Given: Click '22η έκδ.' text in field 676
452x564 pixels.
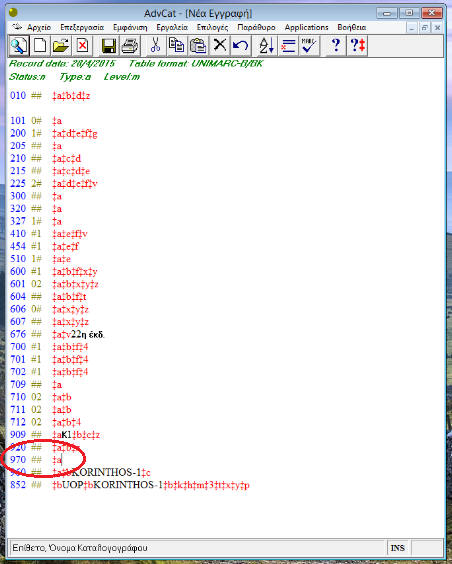Looking at the screenshot, I should click(88, 334).
